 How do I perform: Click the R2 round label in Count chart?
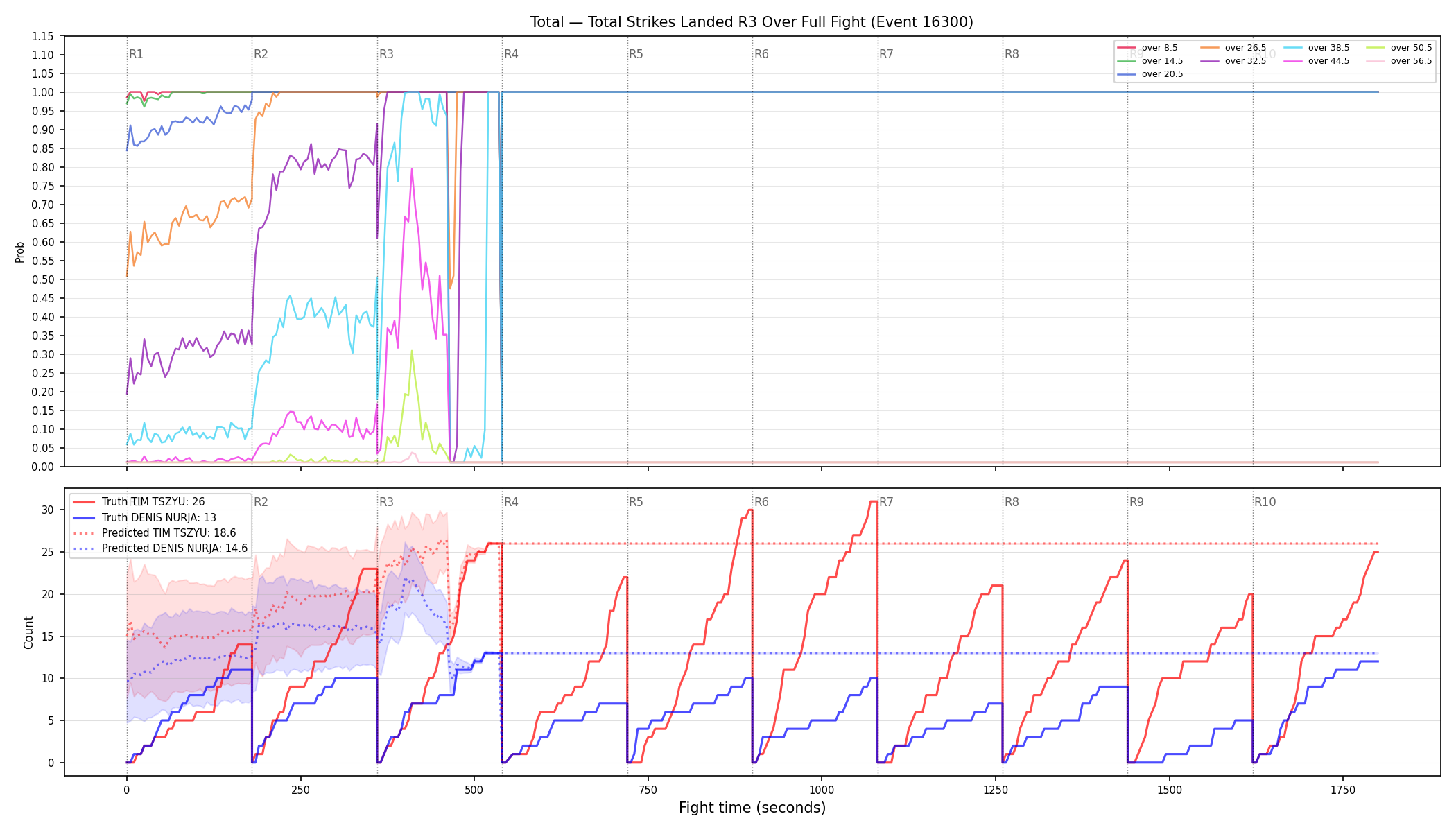click(261, 502)
